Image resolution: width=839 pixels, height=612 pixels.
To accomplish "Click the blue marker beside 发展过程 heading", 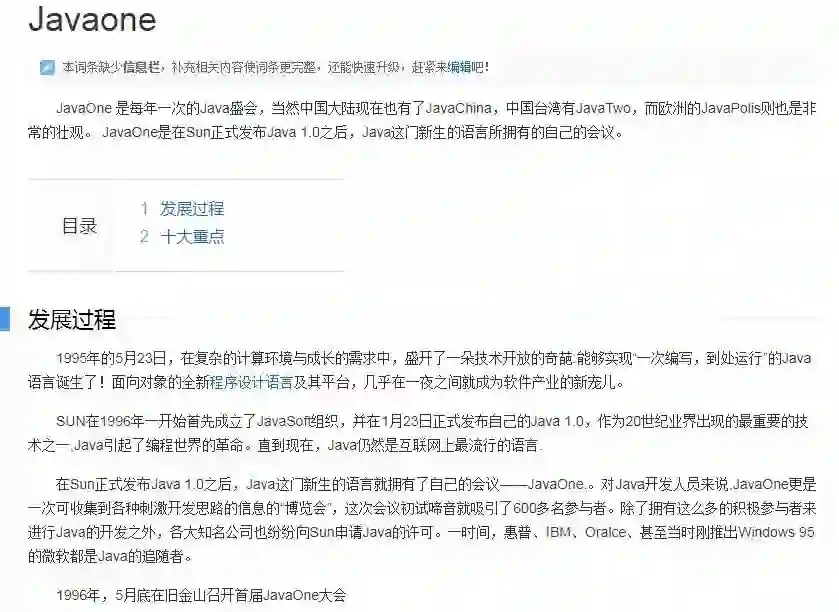I will [x=5, y=319].
